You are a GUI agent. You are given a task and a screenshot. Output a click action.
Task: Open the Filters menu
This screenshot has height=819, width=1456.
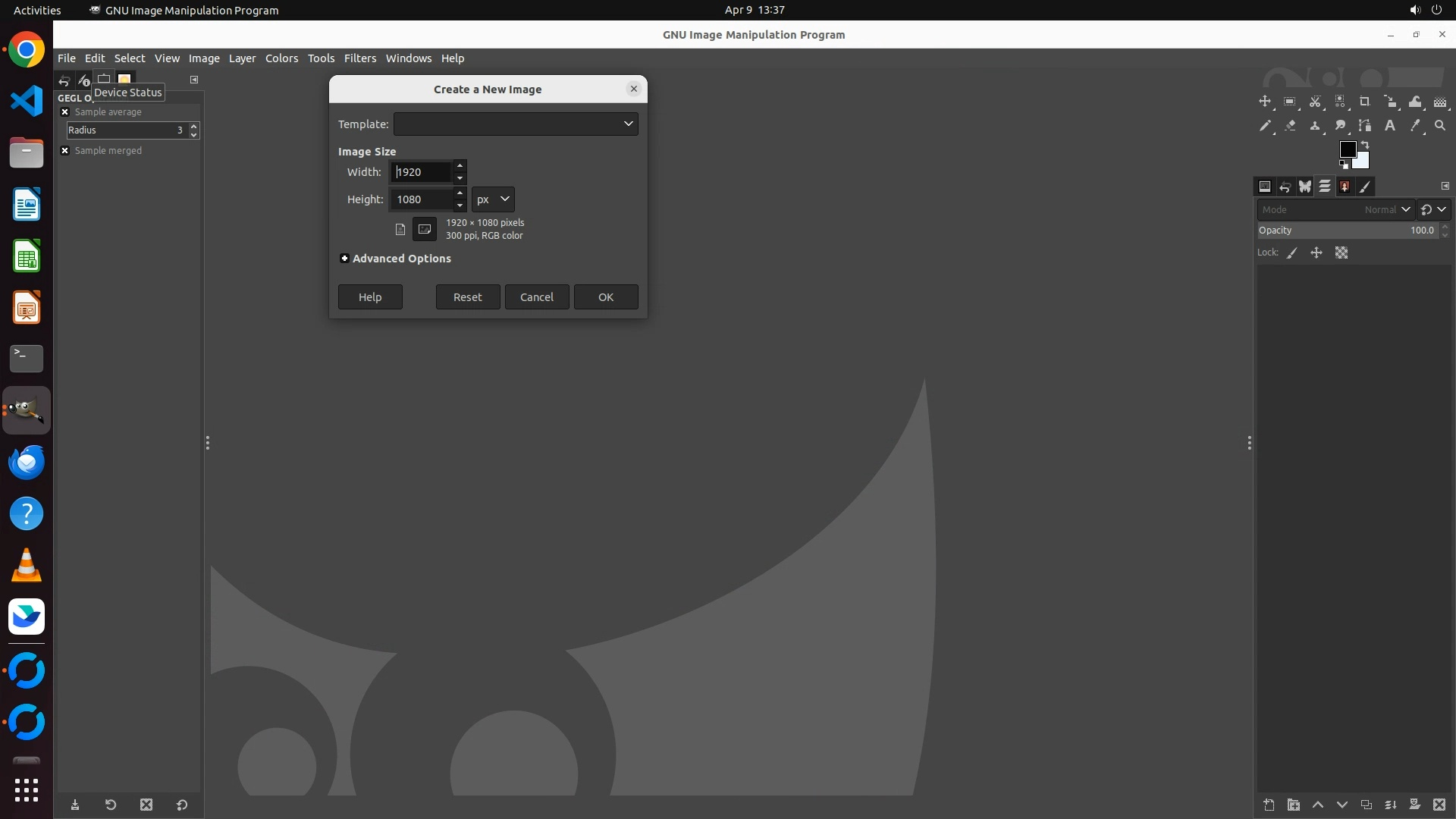(359, 58)
